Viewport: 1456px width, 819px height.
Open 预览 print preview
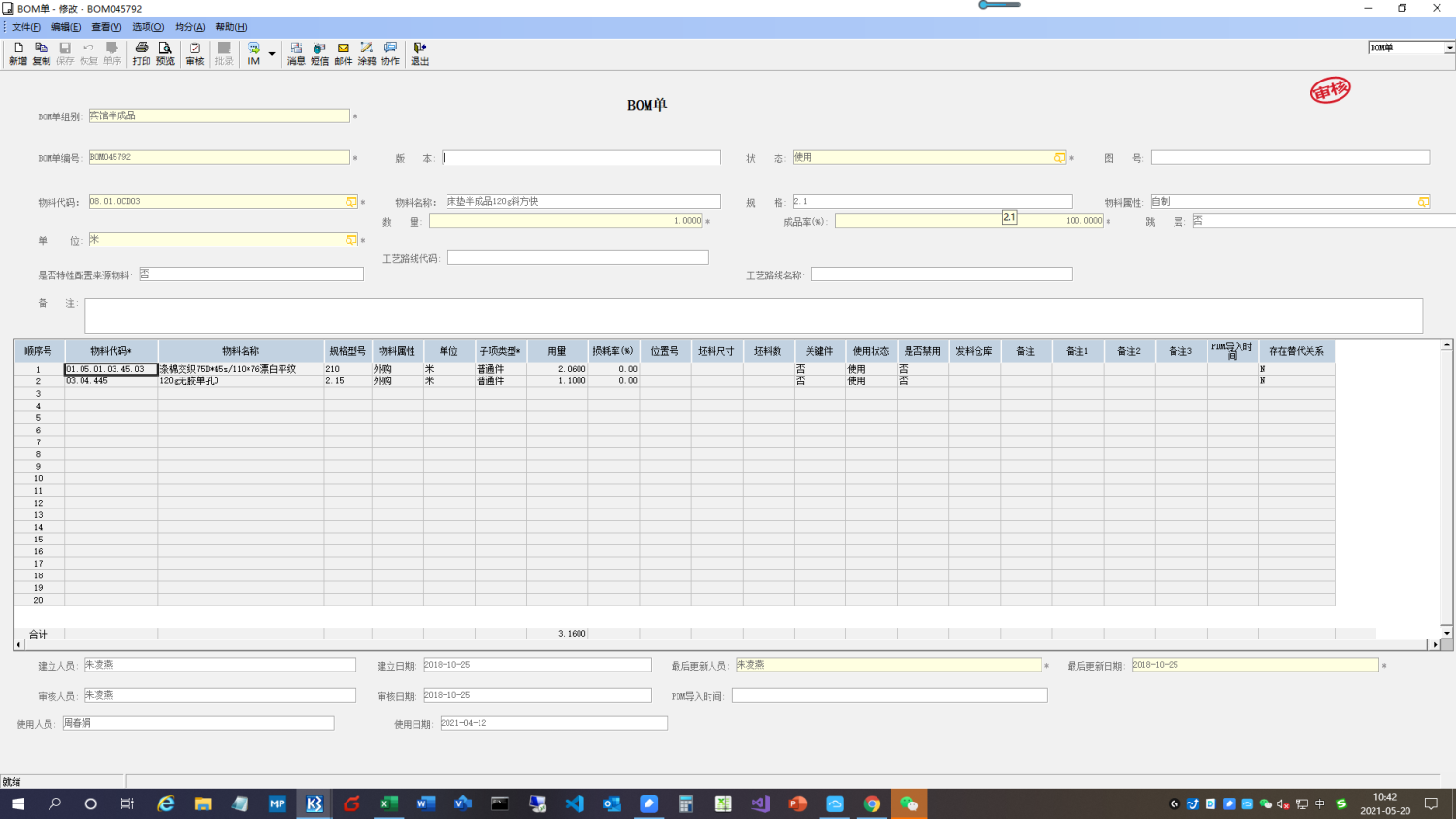pyautogui.click(x=165, y=53)
